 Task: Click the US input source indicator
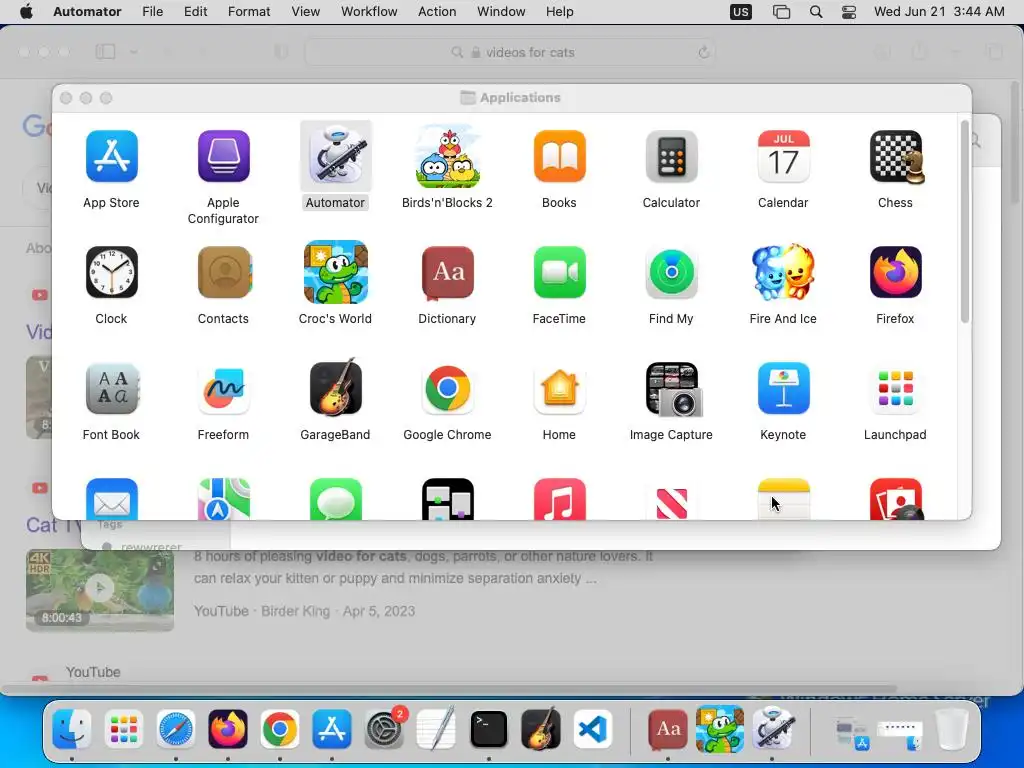coord(741,12)
